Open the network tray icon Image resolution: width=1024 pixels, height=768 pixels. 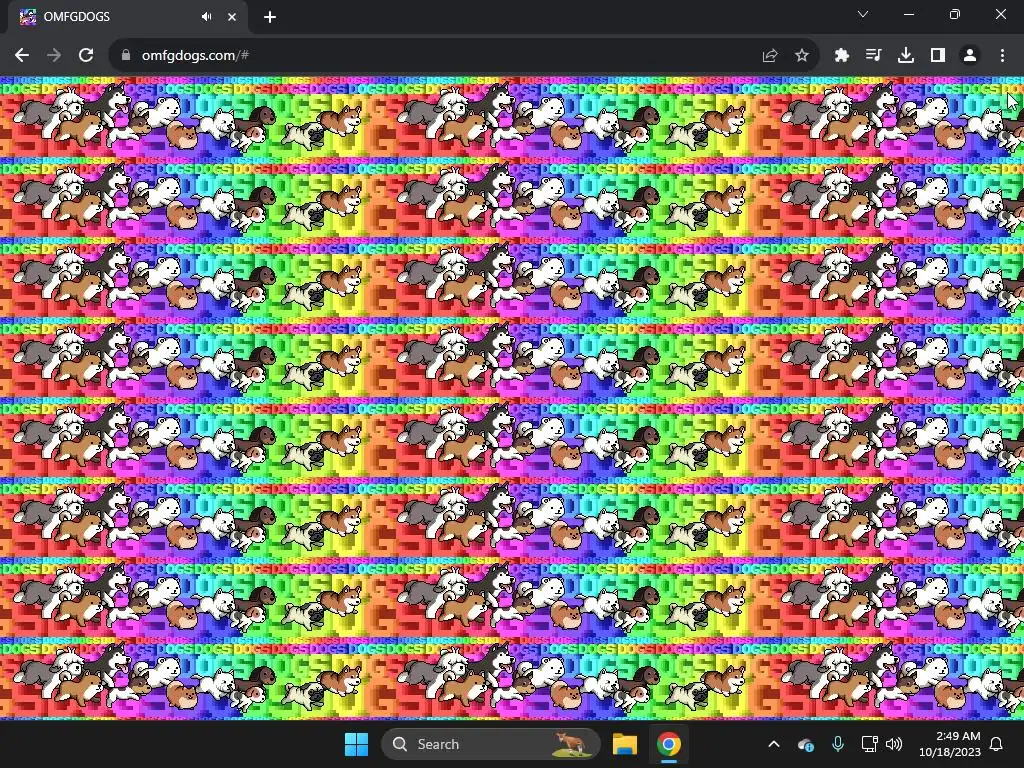869,744
